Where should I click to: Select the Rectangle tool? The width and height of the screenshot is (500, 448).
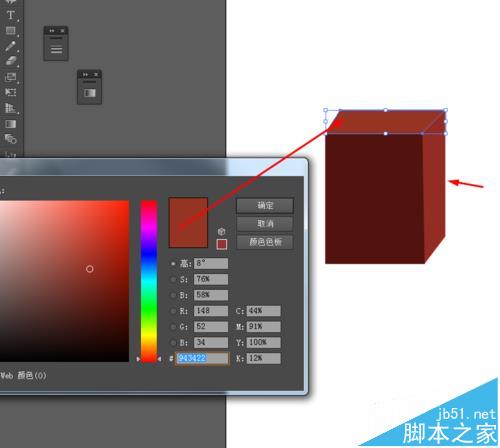11,31
